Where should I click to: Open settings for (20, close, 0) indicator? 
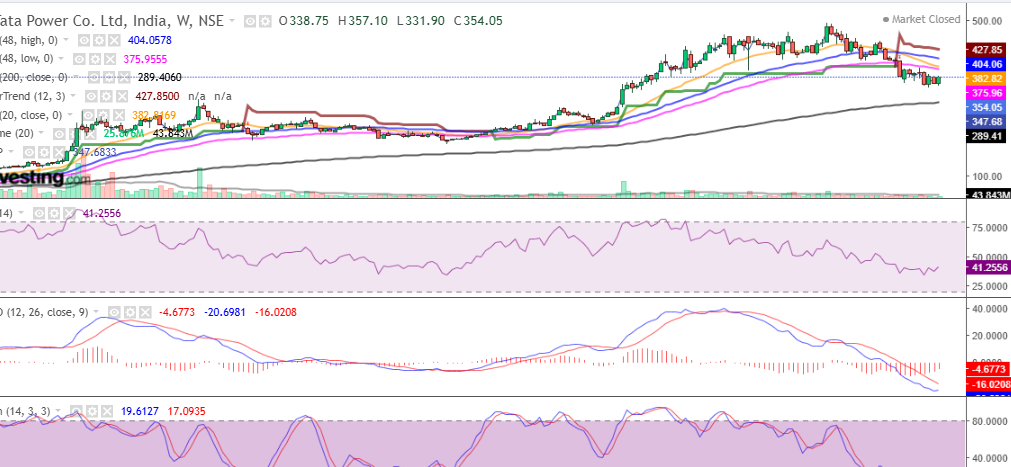coord(102,115)
